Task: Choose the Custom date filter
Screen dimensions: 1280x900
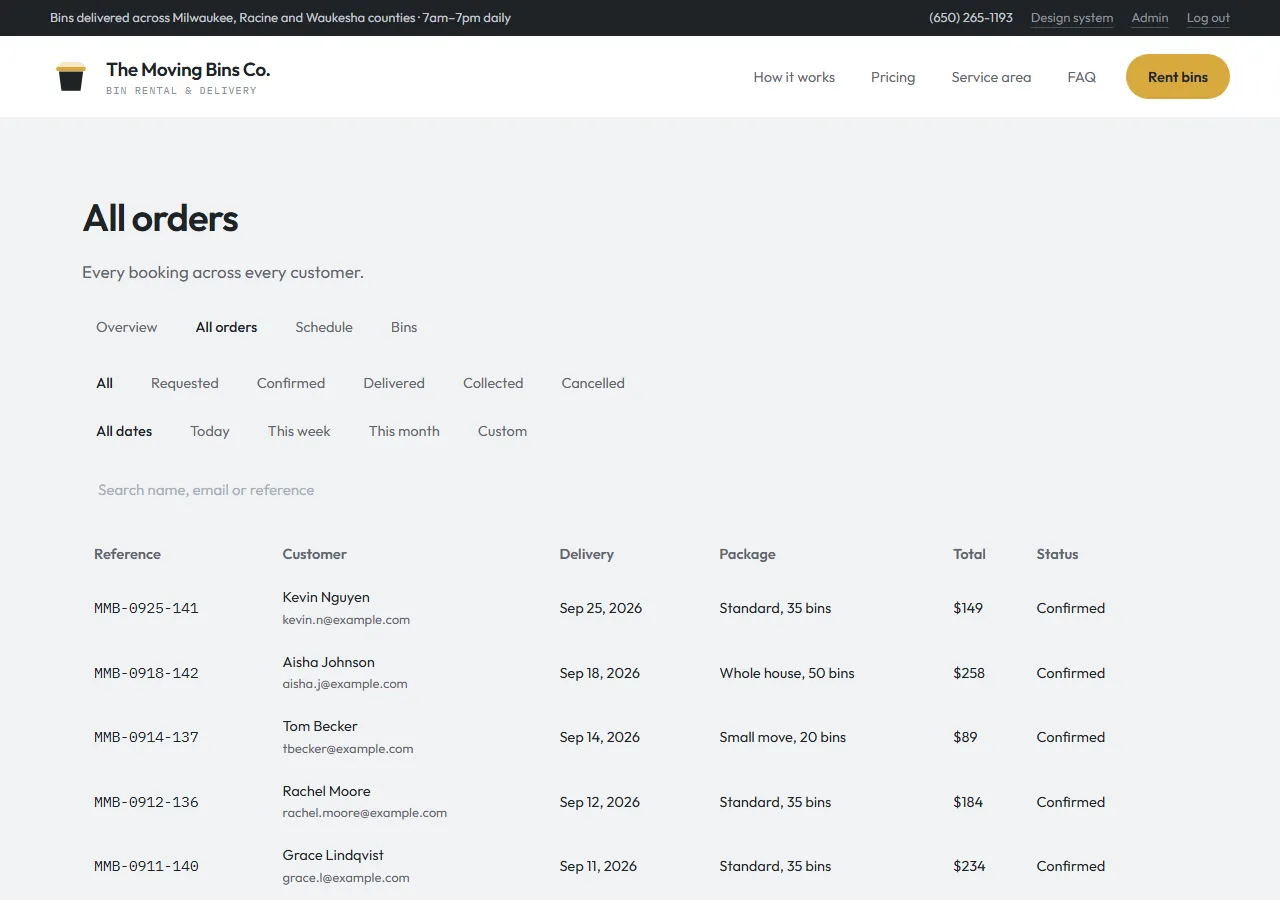Action: click(x=502, y=431)
